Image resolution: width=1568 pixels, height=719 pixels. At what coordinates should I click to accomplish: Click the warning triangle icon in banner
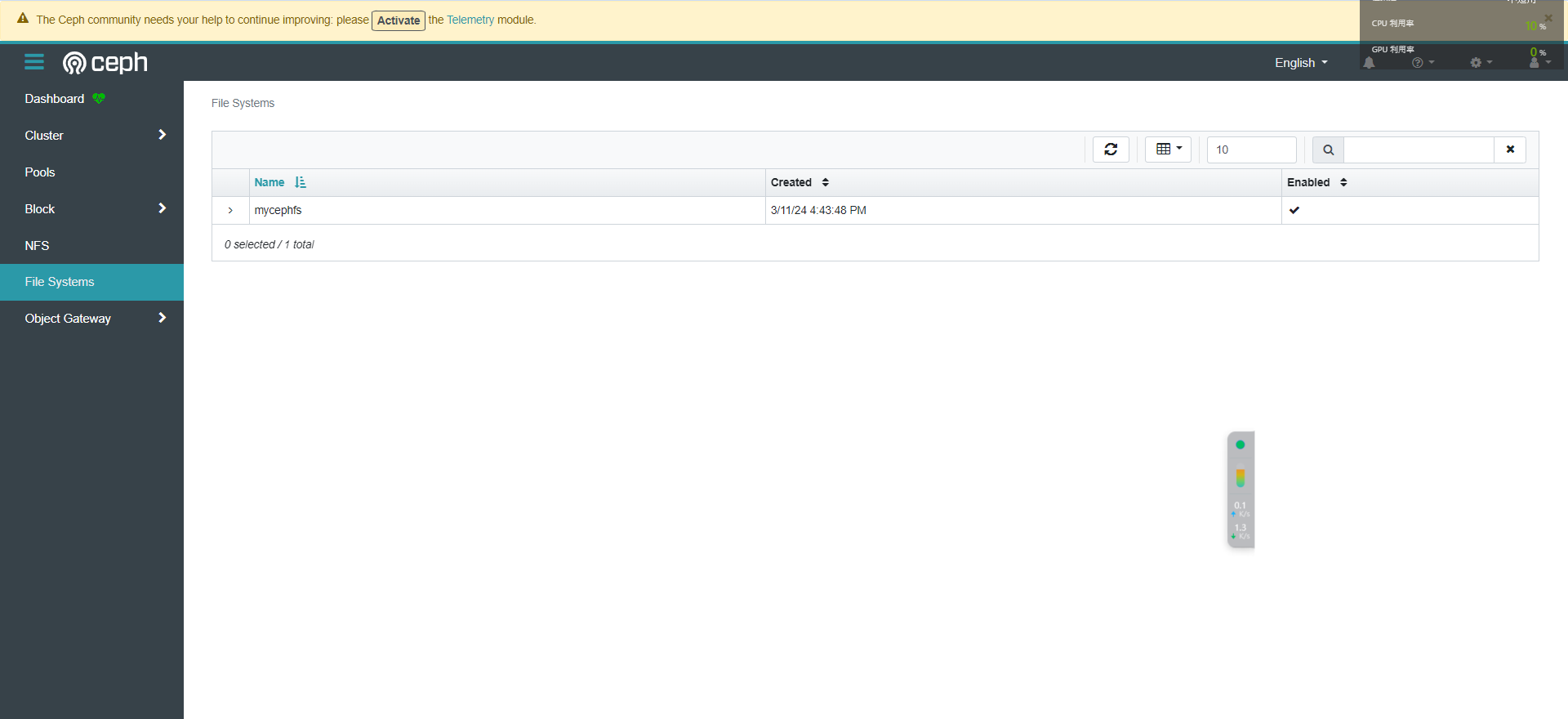23,19
